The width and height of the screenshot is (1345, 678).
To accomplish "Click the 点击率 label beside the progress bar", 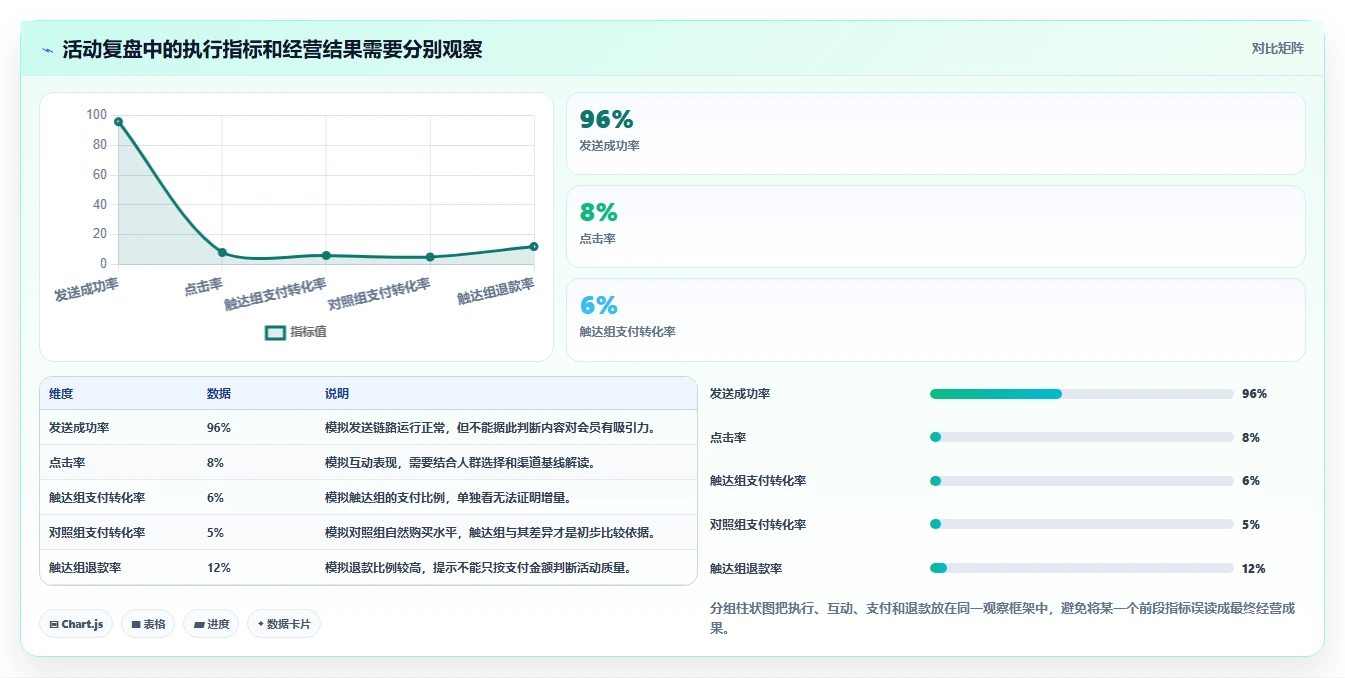I will tap(728, 438).
